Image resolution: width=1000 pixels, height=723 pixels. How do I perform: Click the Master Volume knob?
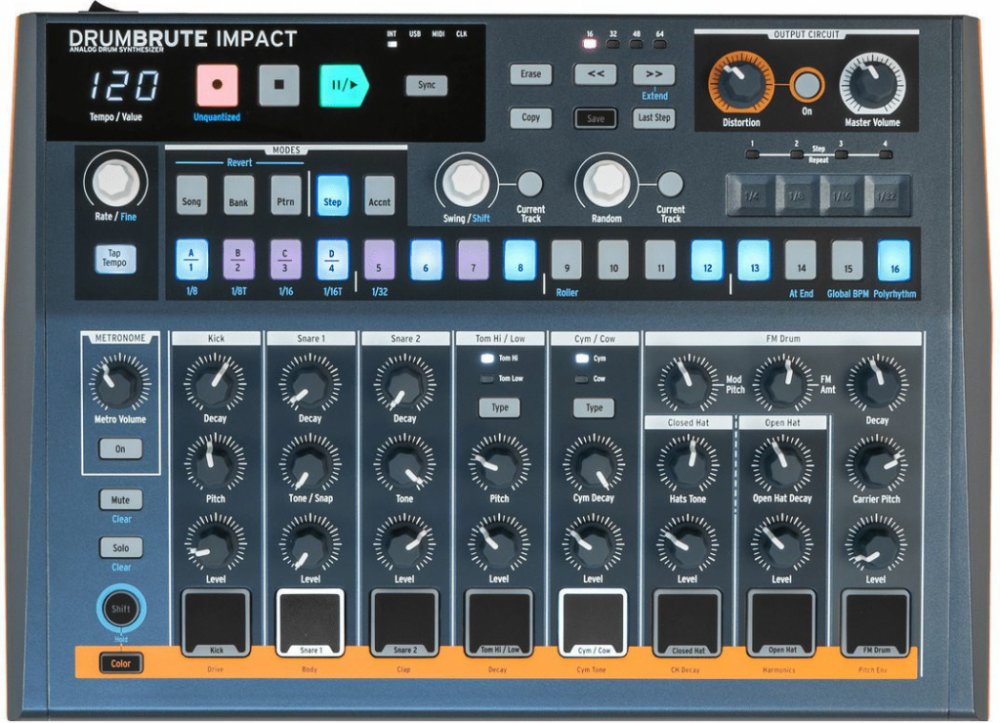click(871, 84)
